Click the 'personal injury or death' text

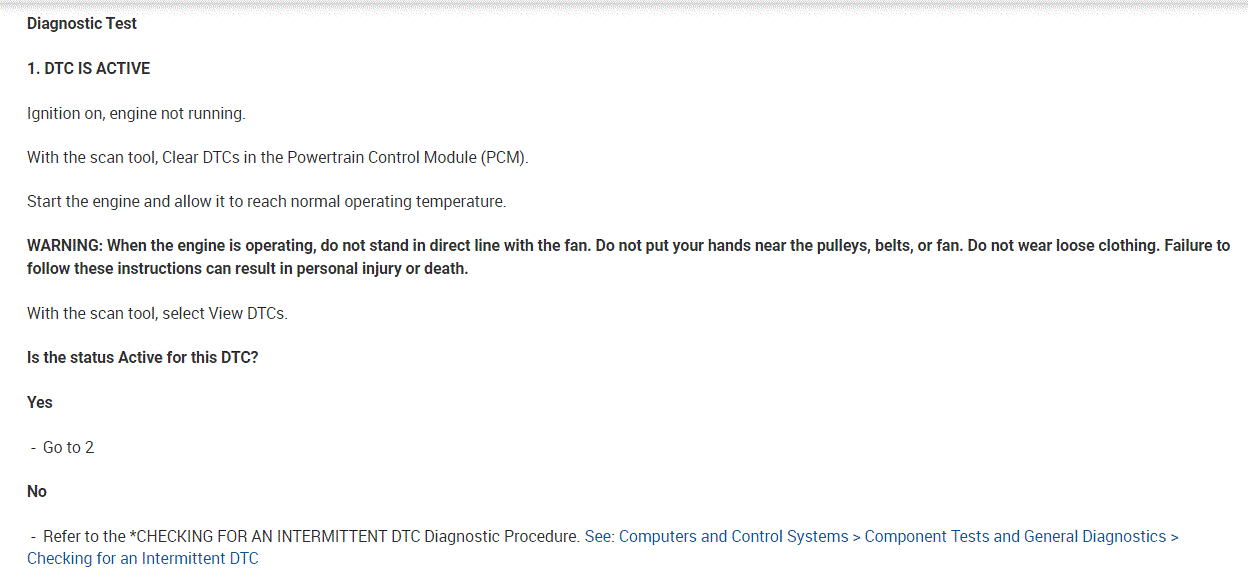coord(382,269)
